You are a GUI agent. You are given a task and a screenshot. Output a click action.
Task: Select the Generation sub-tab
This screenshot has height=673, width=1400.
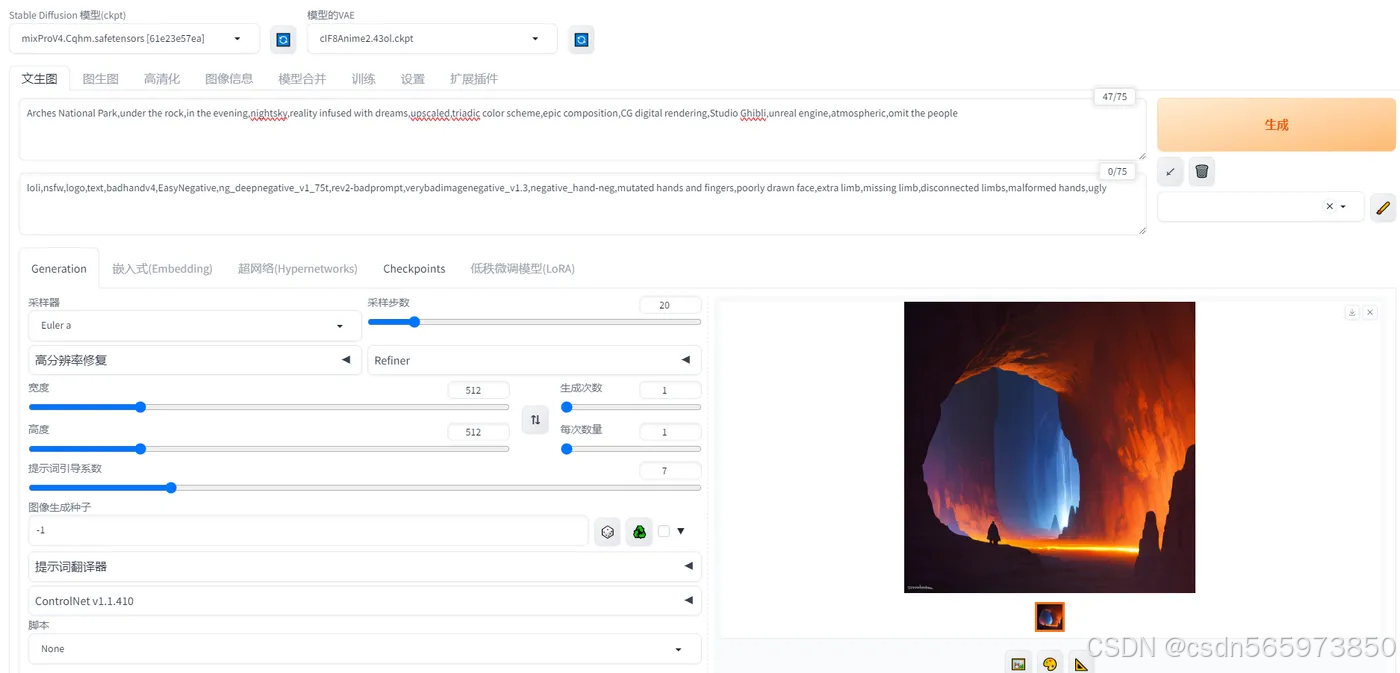pos(59,269)
